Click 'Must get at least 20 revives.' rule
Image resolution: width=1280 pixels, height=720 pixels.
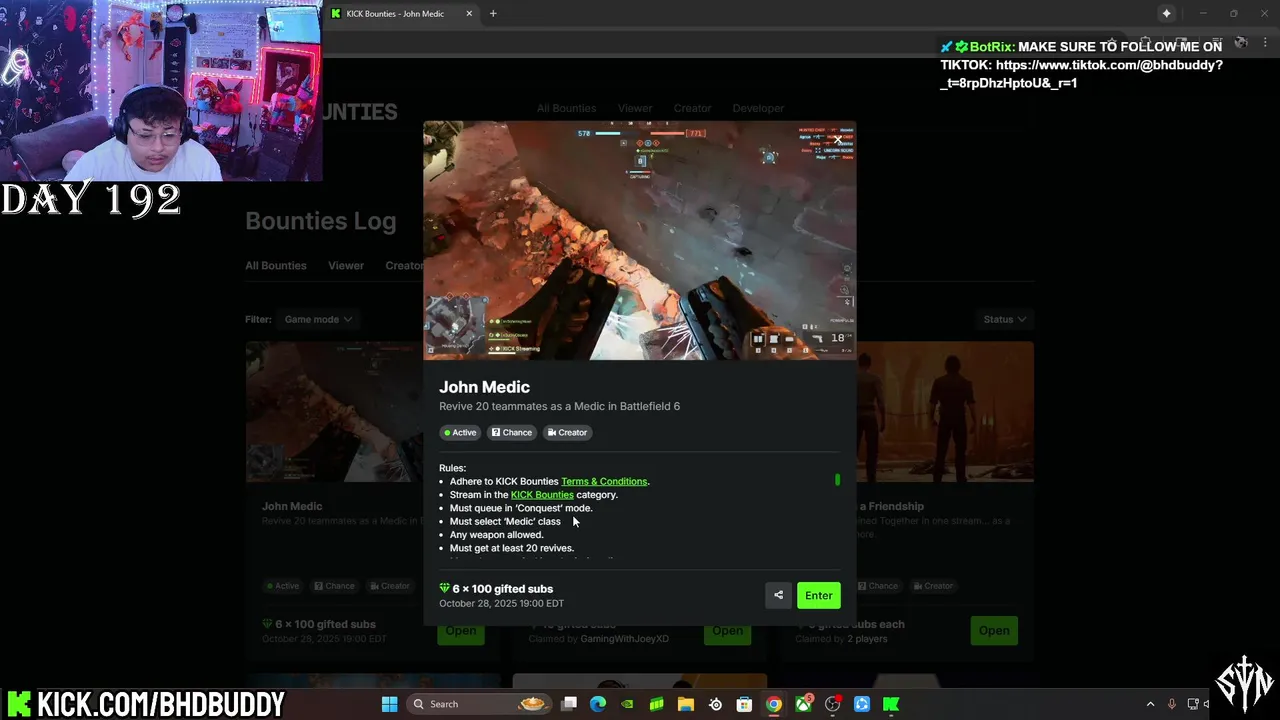pyautogui.click(x=512, y=548)
